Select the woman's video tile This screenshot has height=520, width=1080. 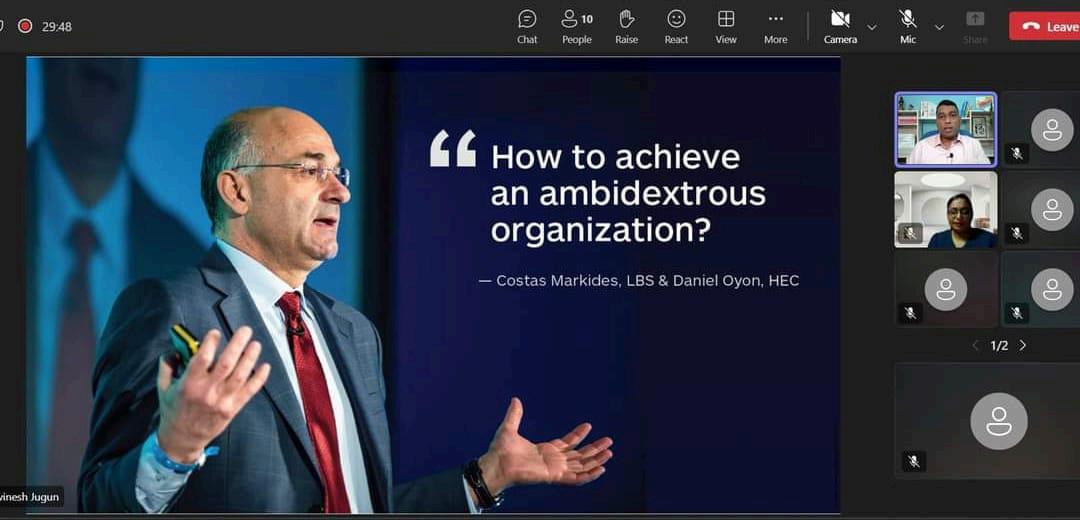946,209
